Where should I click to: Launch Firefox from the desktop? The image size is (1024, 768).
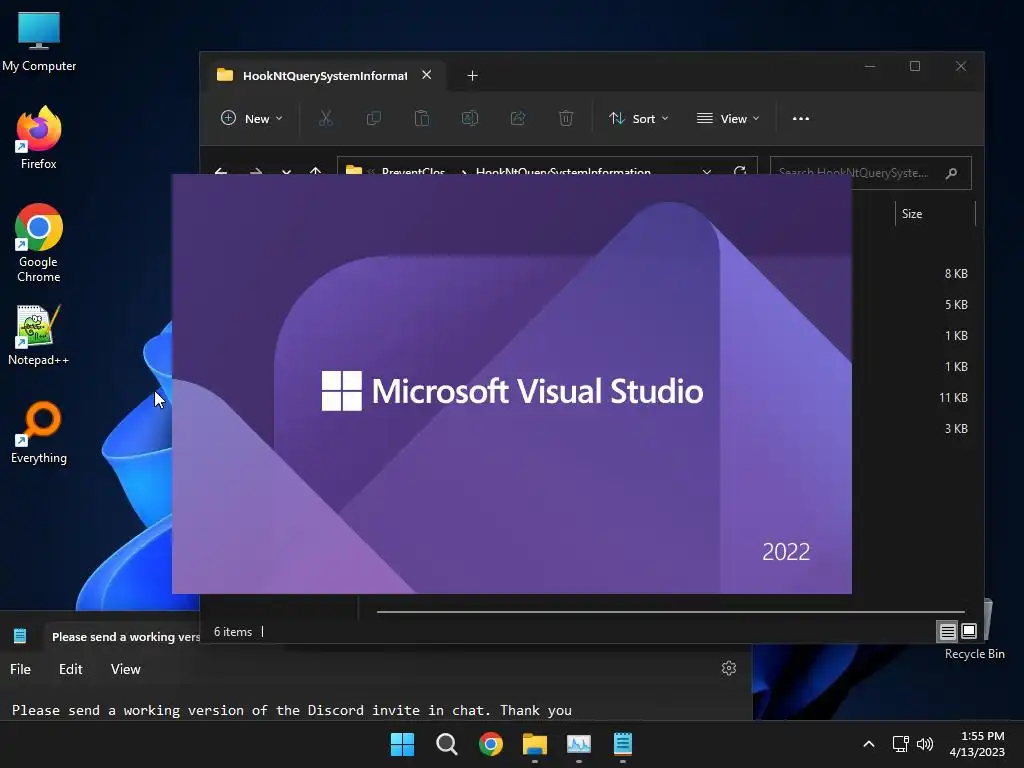coord(39,138)
